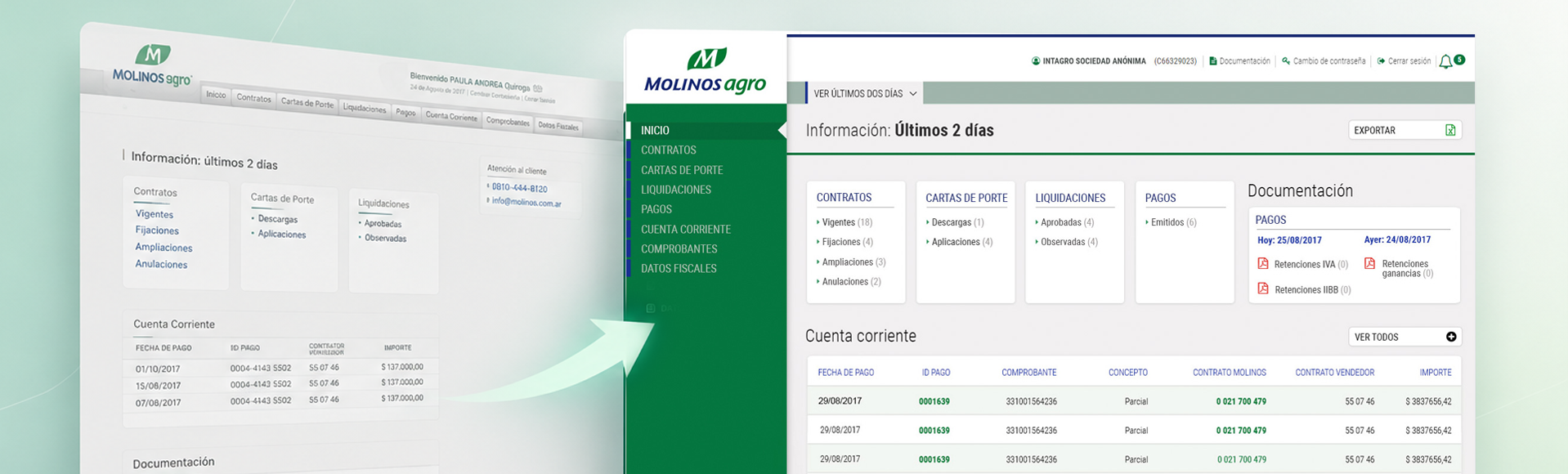
Task: Open Aplicaciones (4) link
Action: [962, 242]
